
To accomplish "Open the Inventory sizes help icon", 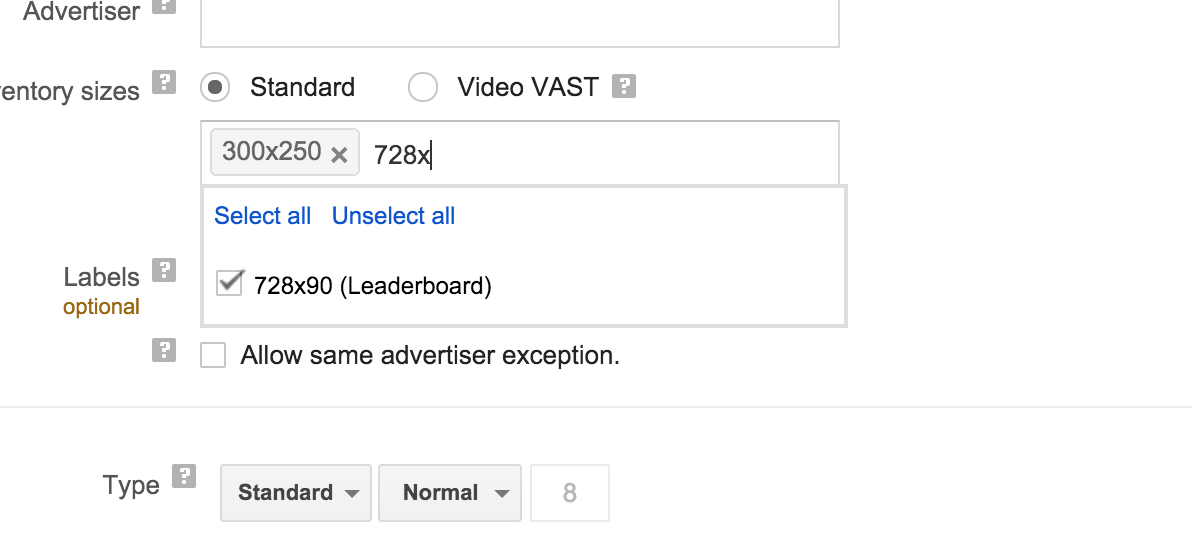I will tap(164, 82).
